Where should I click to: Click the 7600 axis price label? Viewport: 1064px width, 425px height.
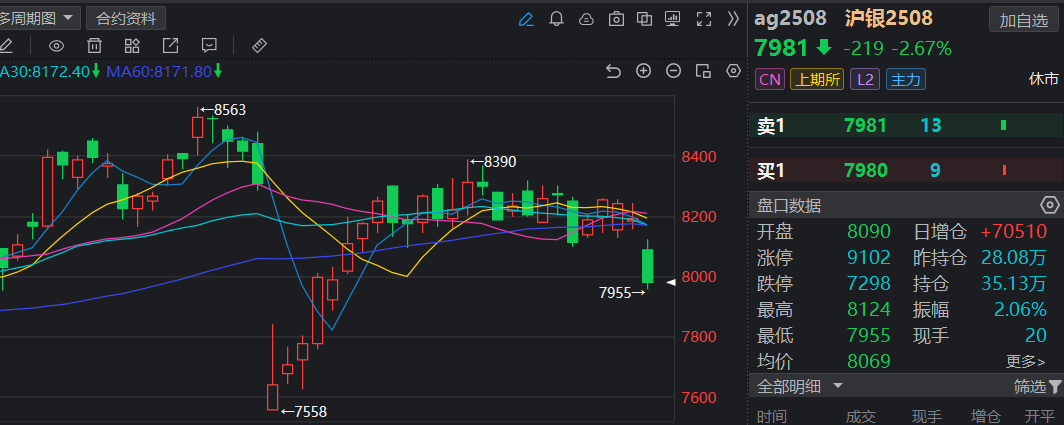699,397
